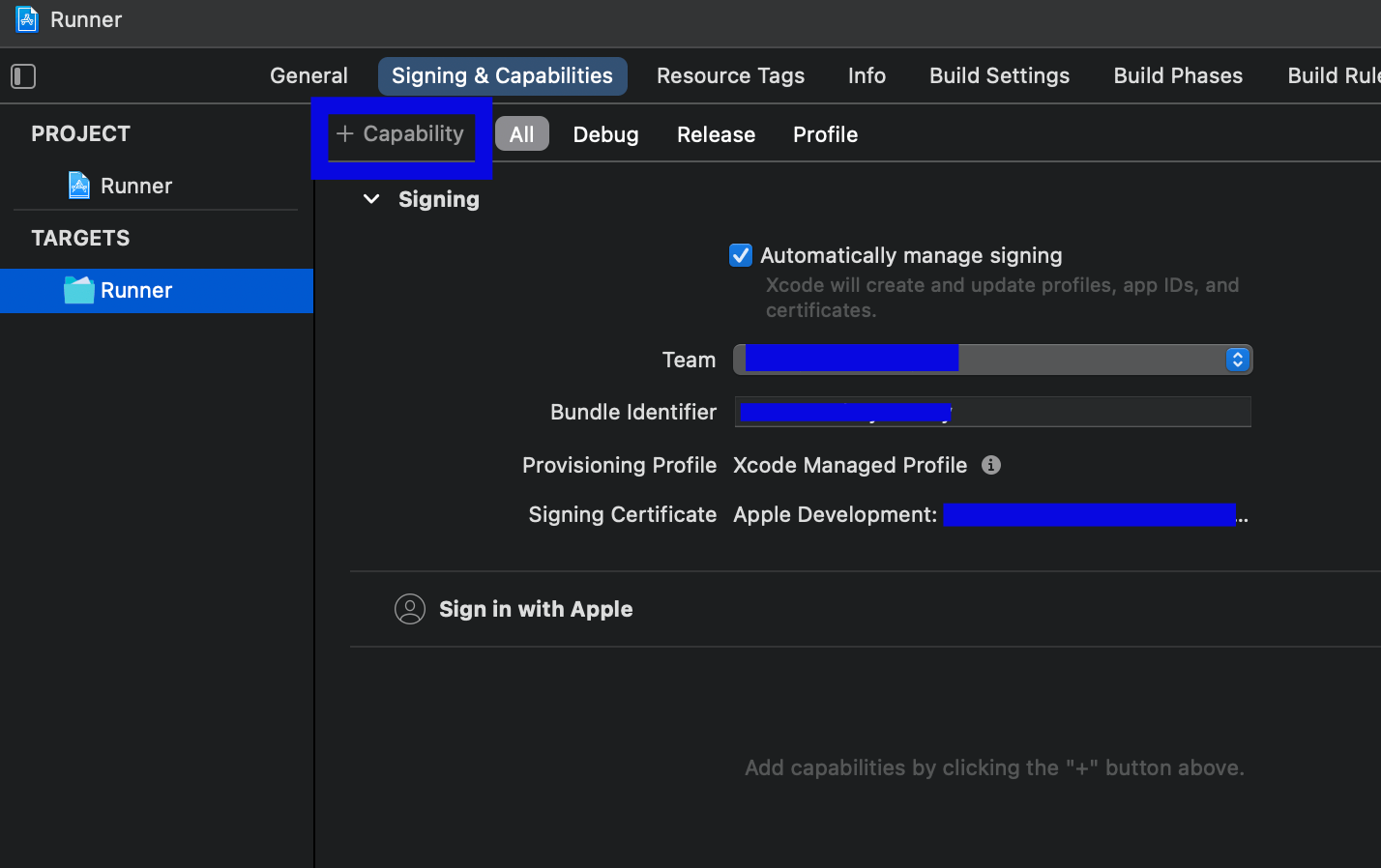Click the Runner project blueprint icon under PROJECT
This screenshot has width=1381, height=868.
(x=79, y=186)
